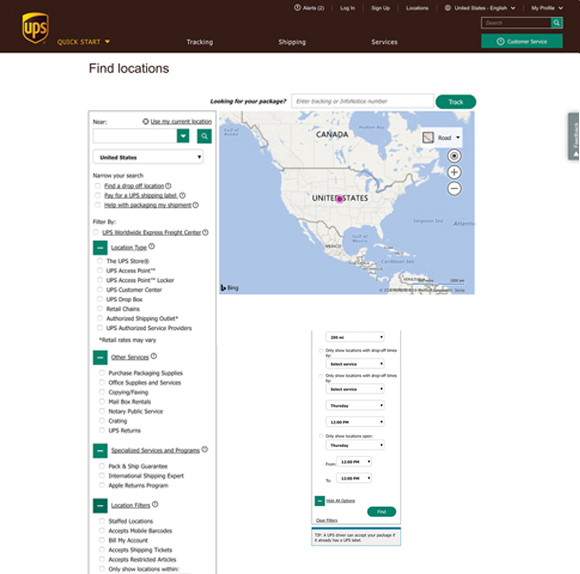Open the Near field green dropdown arrow
Image resolution: width=580 pixels, height=574 pixels.
pyautogui.click(x=183, y=136)
